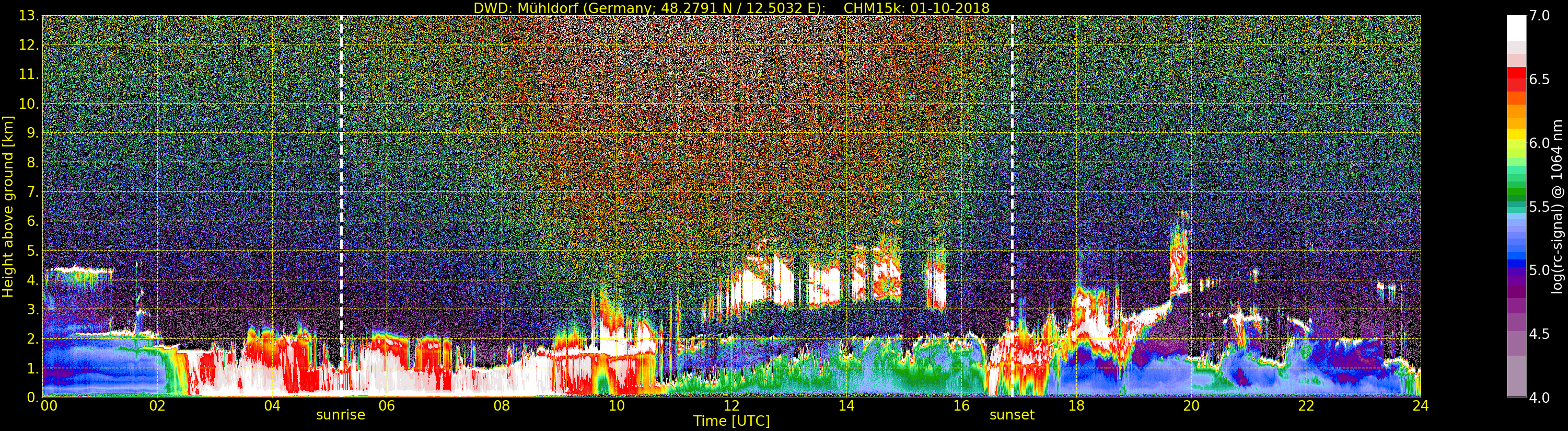Select the 00 tick on the time axis
Screen dimensions: 1568x431
point(49,406)
